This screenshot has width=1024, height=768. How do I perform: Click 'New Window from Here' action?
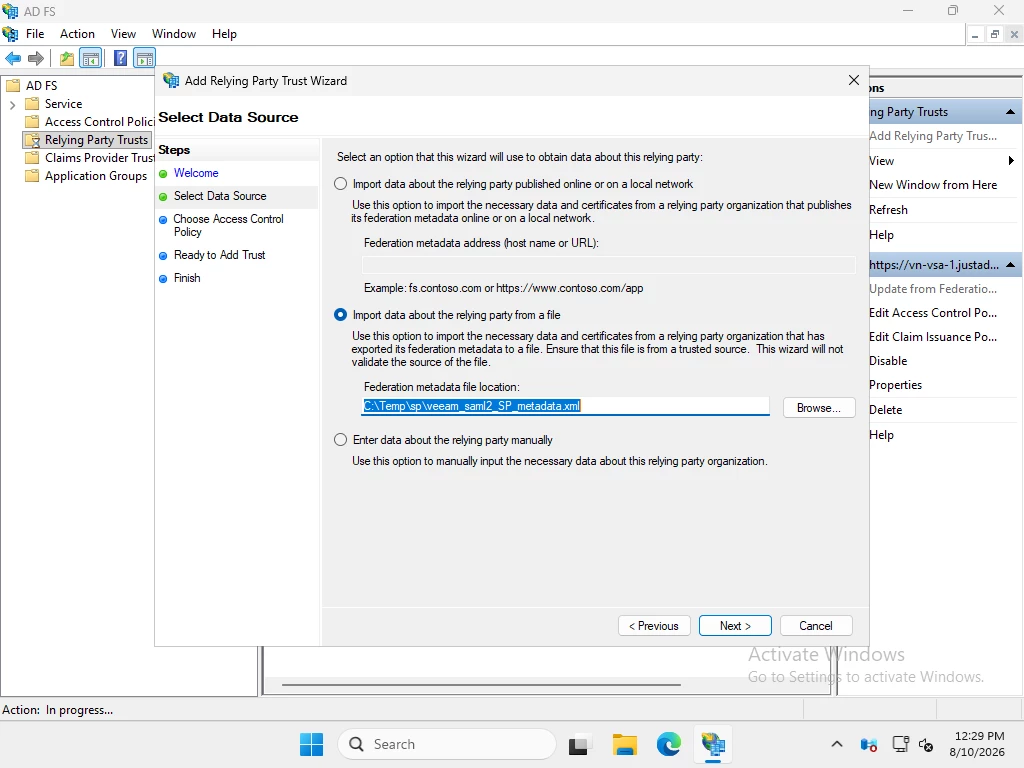(933, 185)
